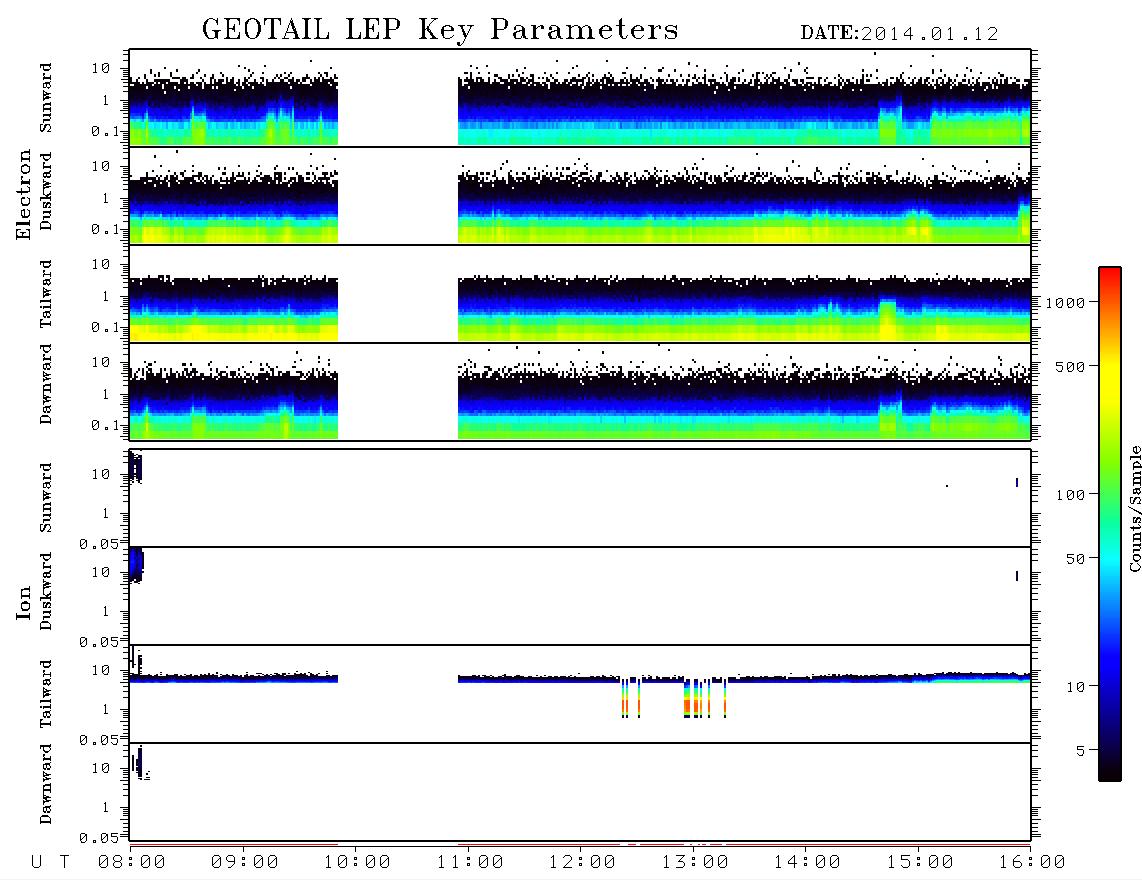Image resolution: width=1142 pixels, height=880 pixels.
Task: Select the DATE:2014.01.12 label
Action: click(899, 34)
